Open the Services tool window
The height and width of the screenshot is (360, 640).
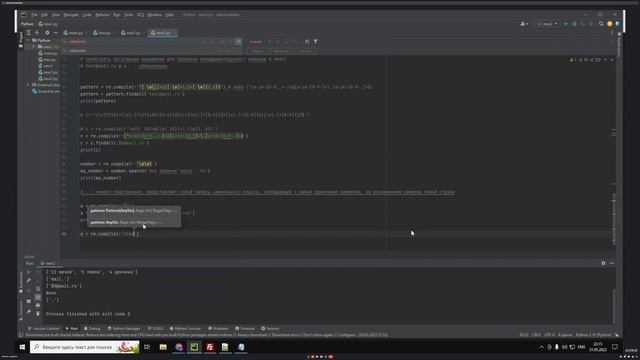pyautogui.click(x=270, y=329)
